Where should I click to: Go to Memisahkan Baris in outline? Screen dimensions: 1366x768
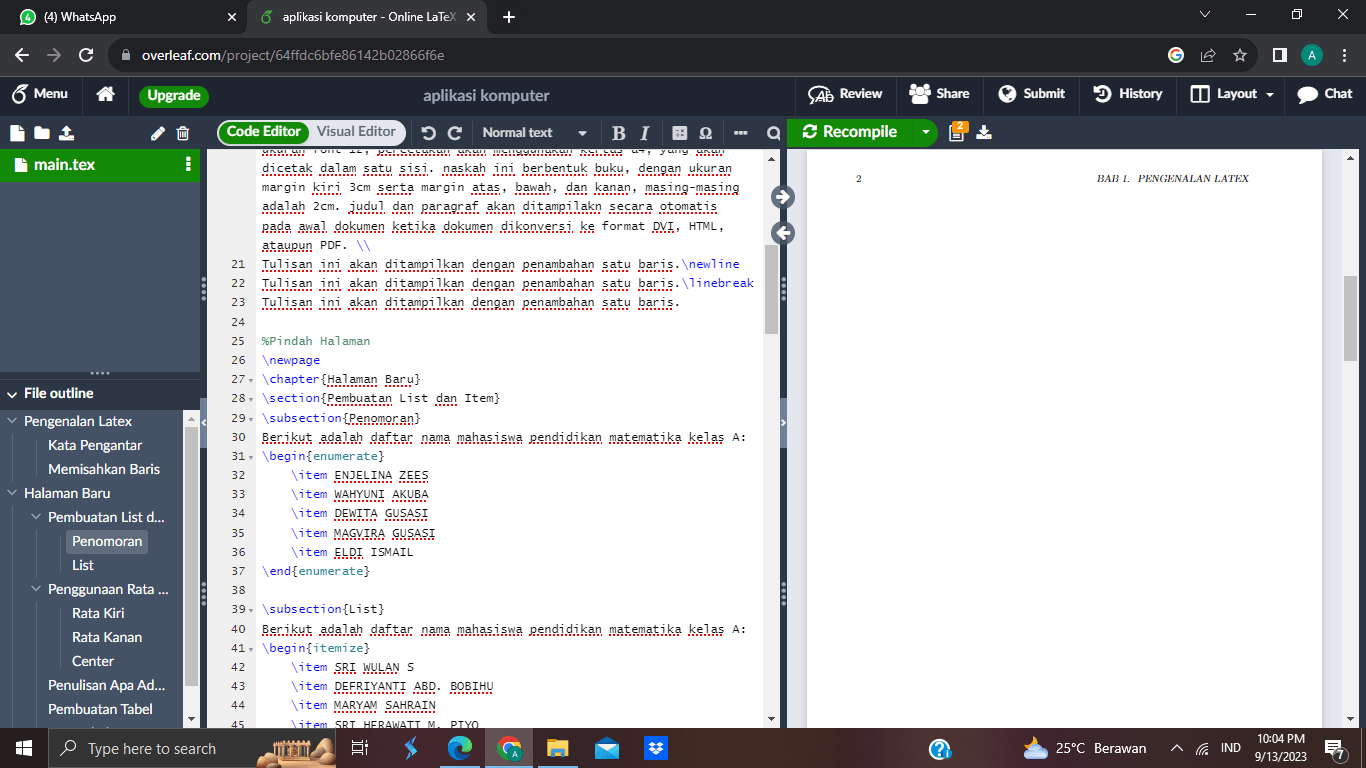coord(104,469)
